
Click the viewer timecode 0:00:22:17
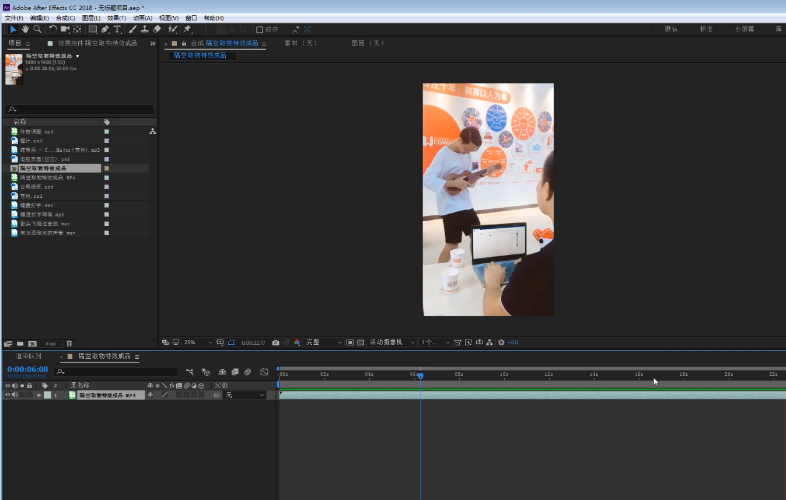pos(253,343)
